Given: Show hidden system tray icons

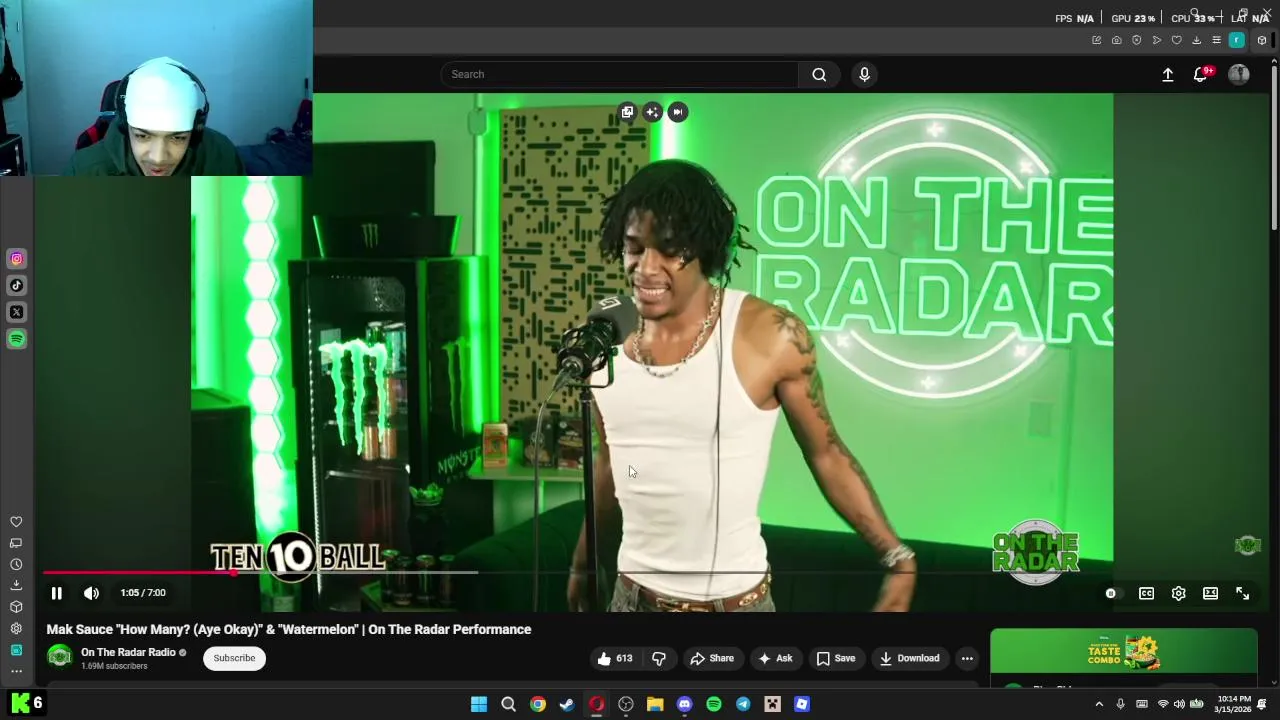Looking at the screenshot, I should 1099,704.
